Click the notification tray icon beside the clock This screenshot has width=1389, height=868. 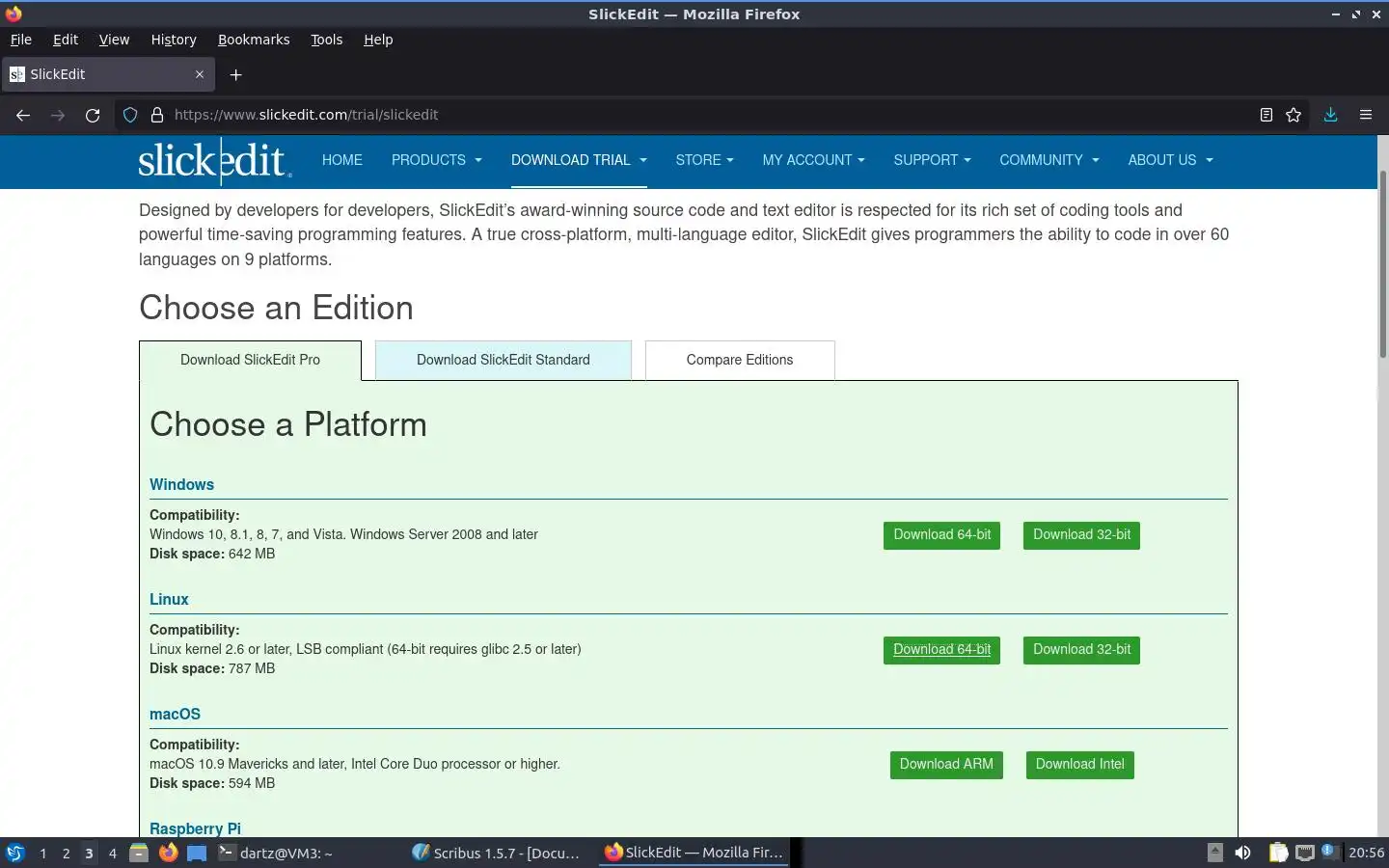coord(1329,852)
